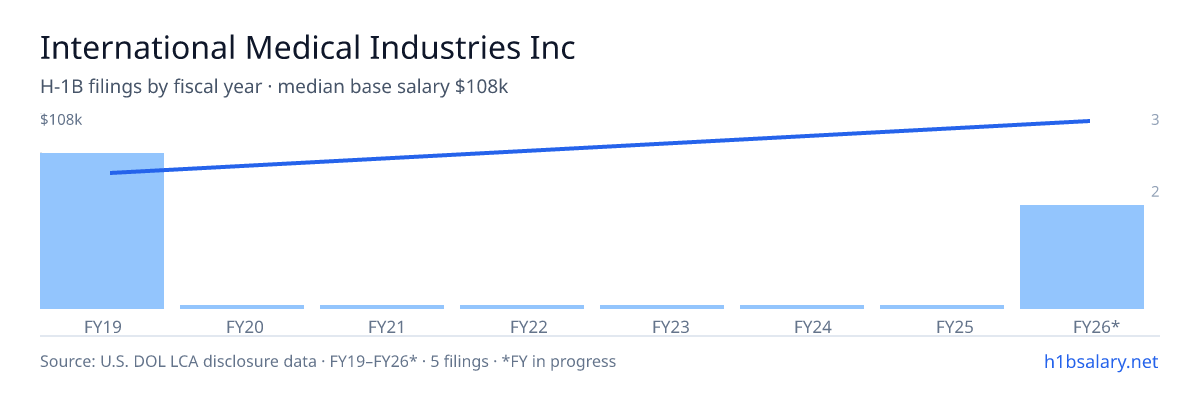Click the DOL LCA source footnote

[328, 361]
